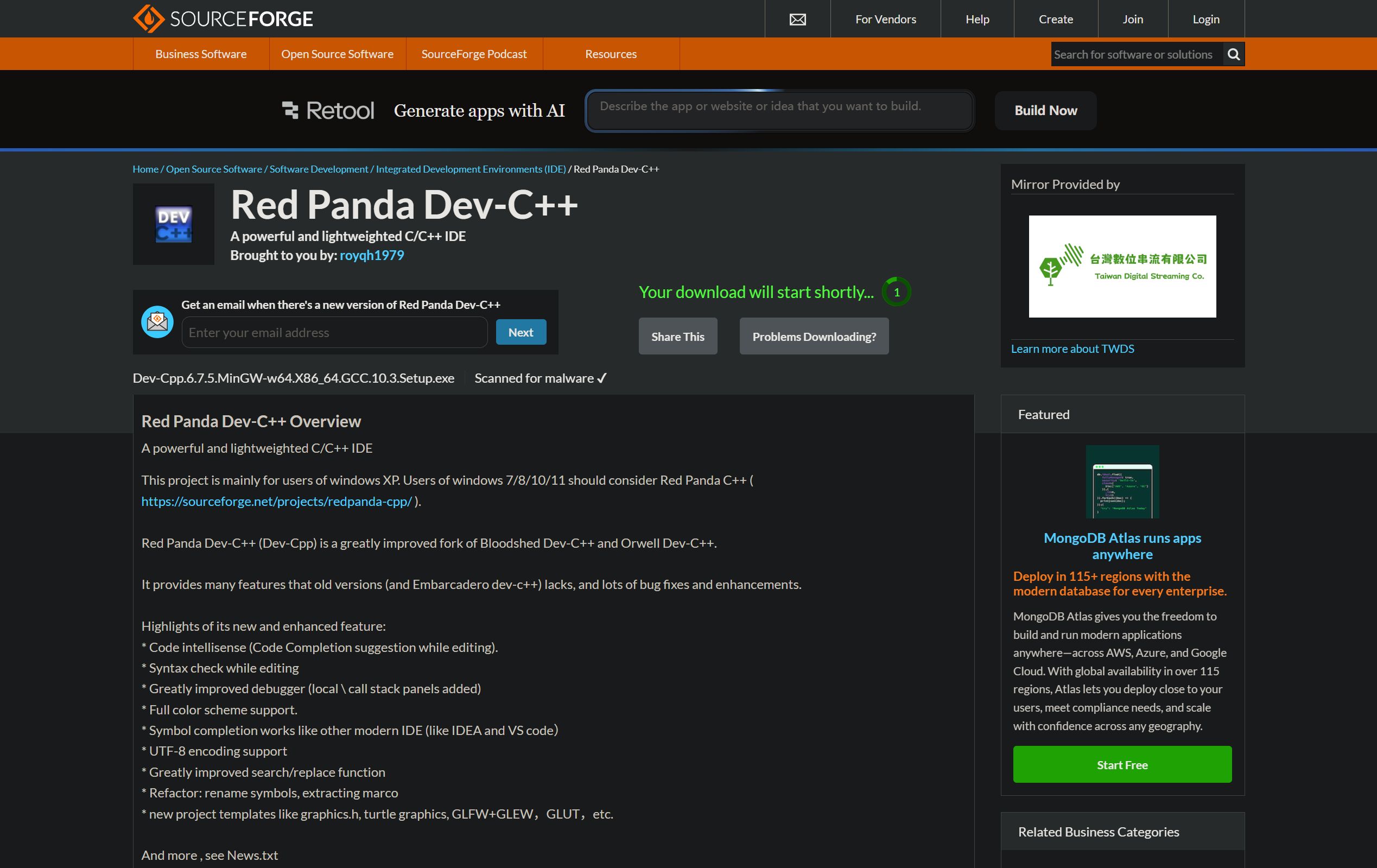1377x868 pixels.
Task: Open the Resources menu
Action: 611,54
